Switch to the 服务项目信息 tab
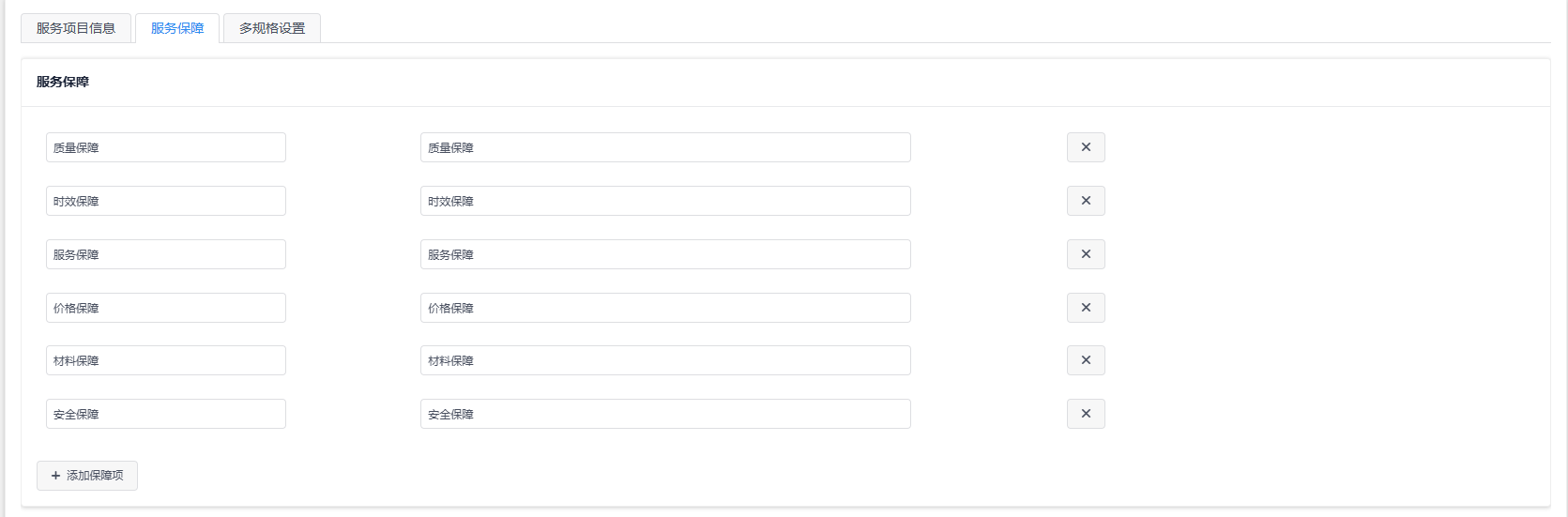The image size is (1568, 517). point(76,28)
